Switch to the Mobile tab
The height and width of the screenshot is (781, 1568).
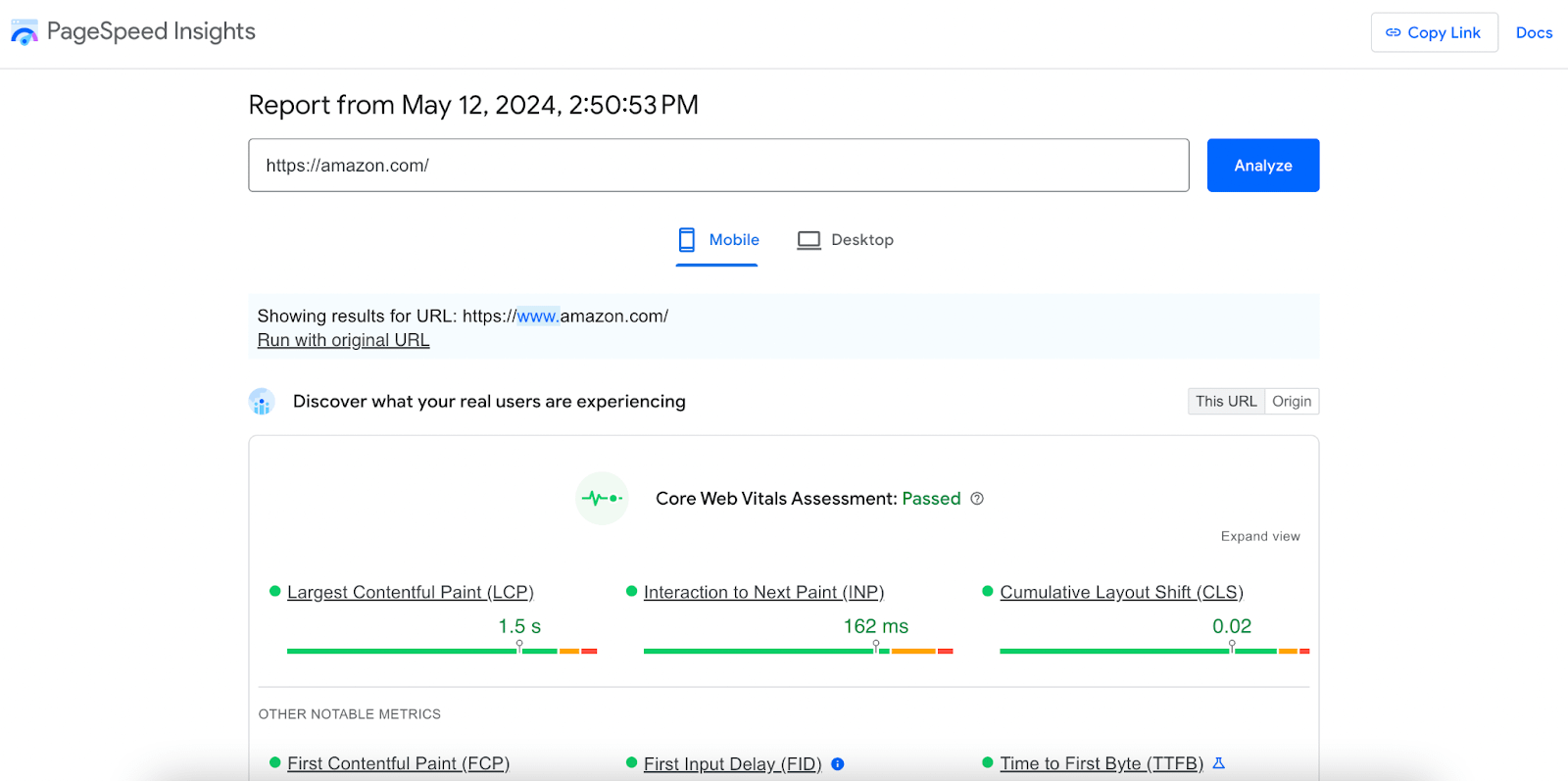pyautogui.click(x=717, y=240)
